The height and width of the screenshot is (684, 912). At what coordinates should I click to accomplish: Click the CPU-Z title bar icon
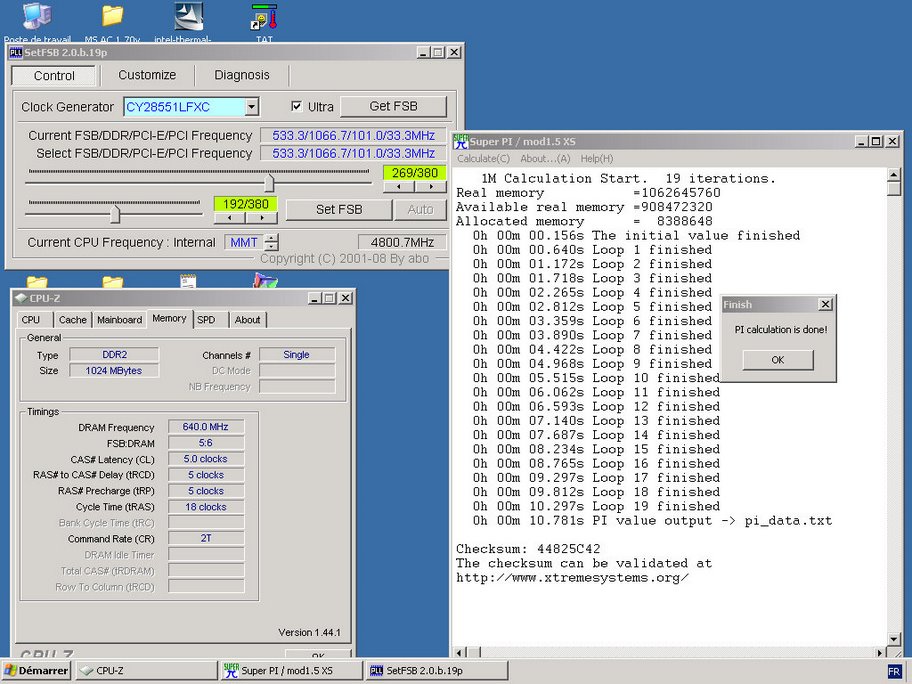pos(21,298)
